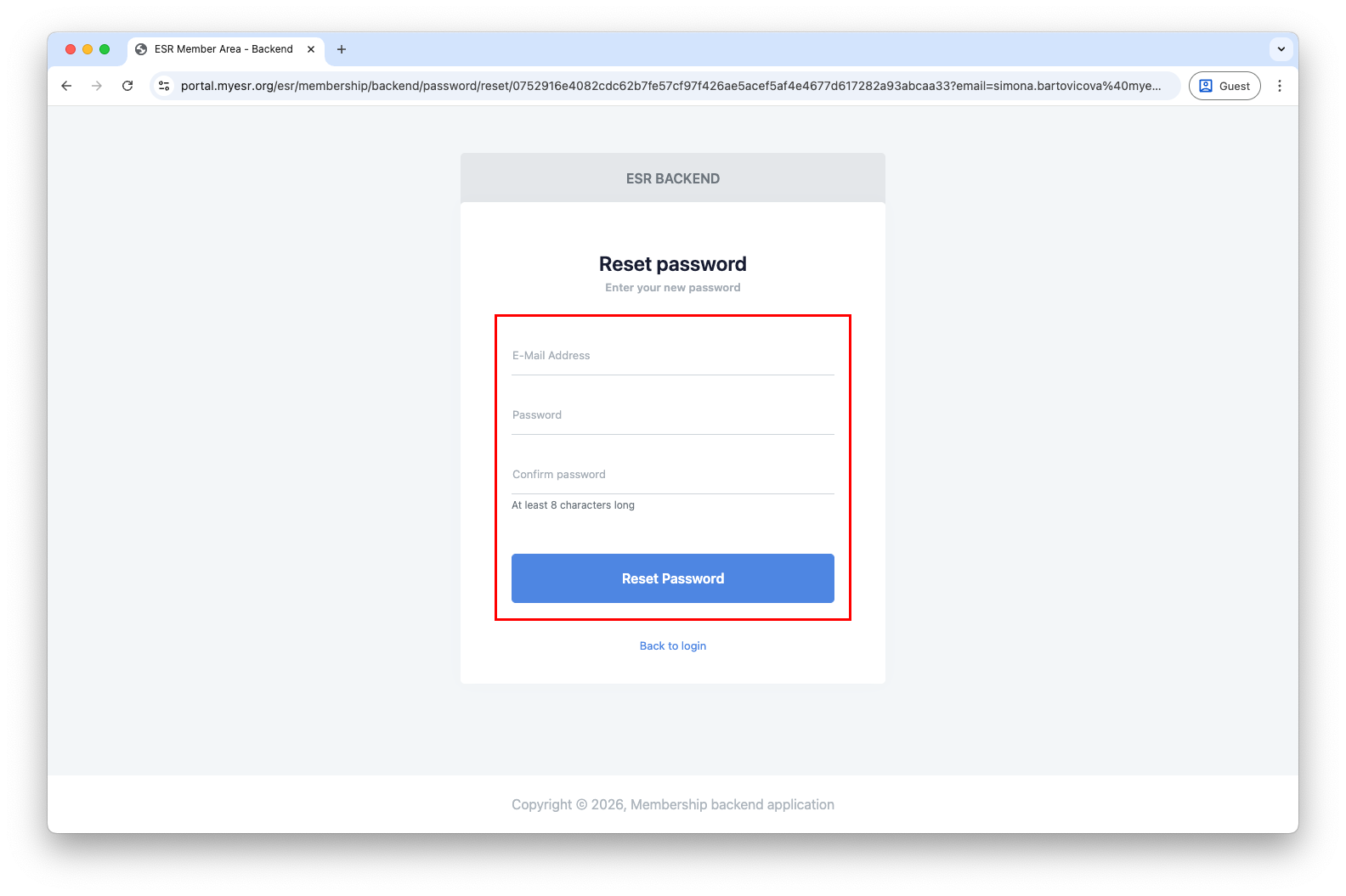Click the Confirm password field
The width and height of the screenshot is (1346, 896).
(x=672, y=475)
